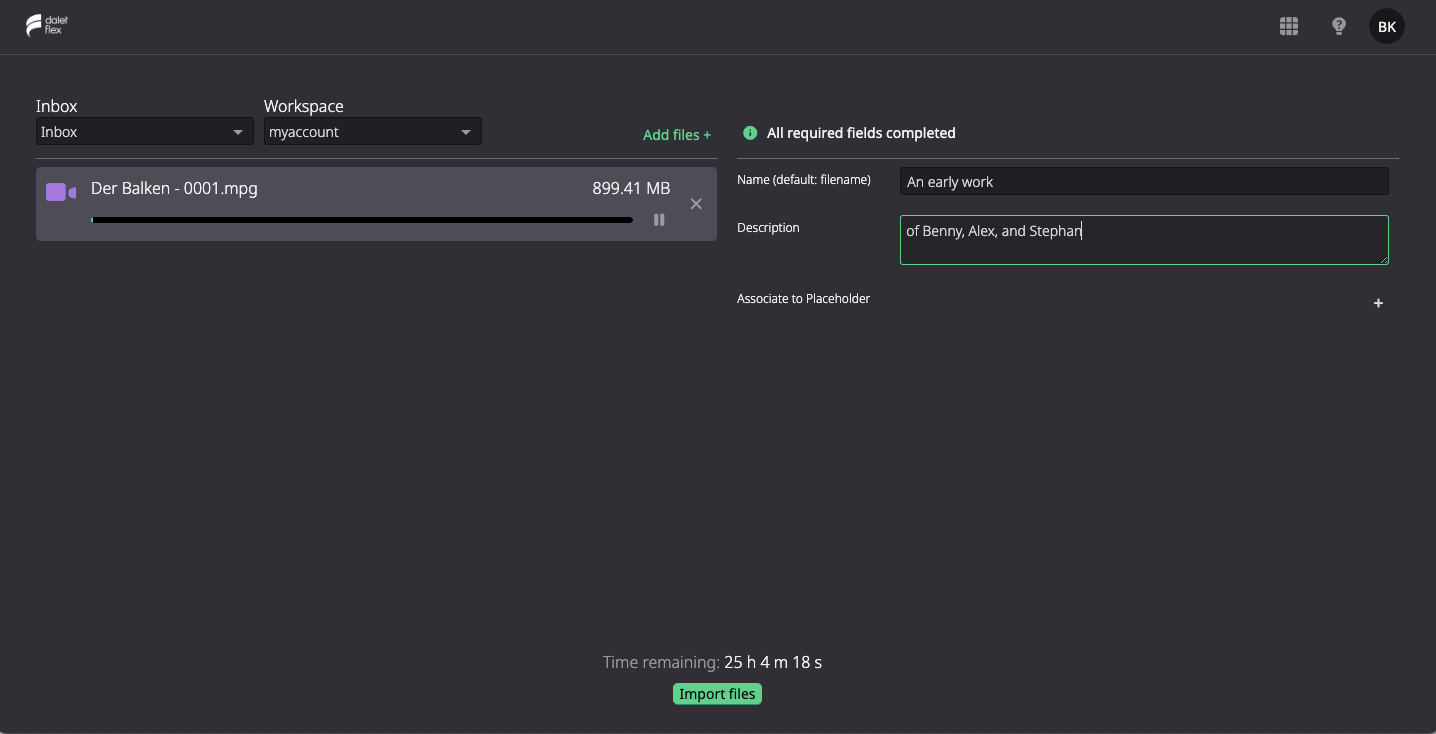Open the Workspace selector showing myaccount
The width and height of the screenshot is (1436, 734).
coord(372,131)
